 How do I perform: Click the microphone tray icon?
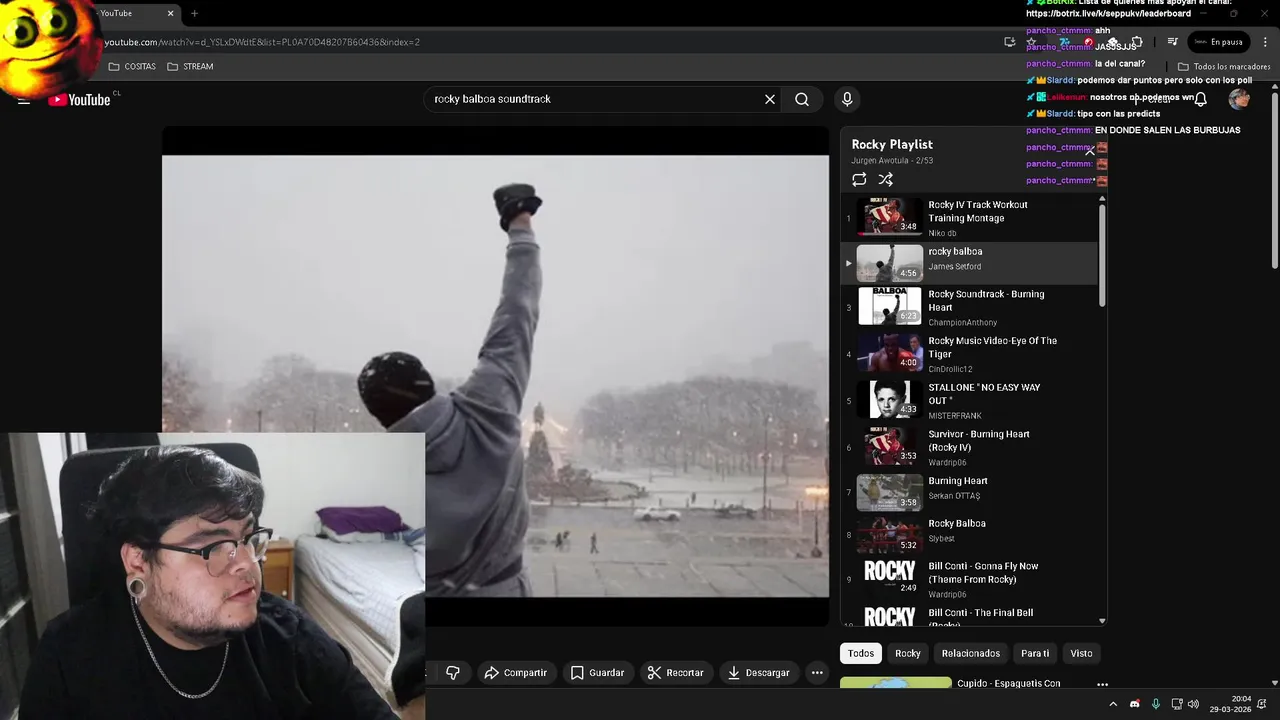click(x=1156, y=704)
